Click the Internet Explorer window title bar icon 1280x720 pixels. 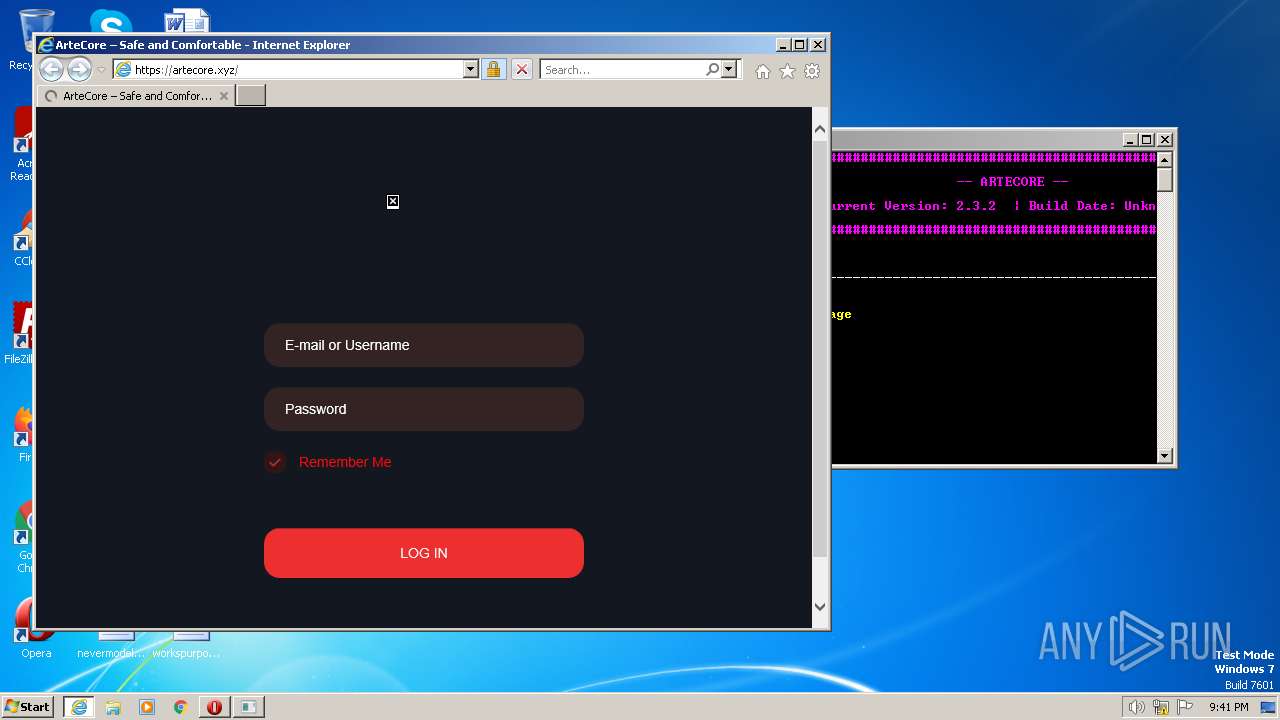(x=46, y=45)
